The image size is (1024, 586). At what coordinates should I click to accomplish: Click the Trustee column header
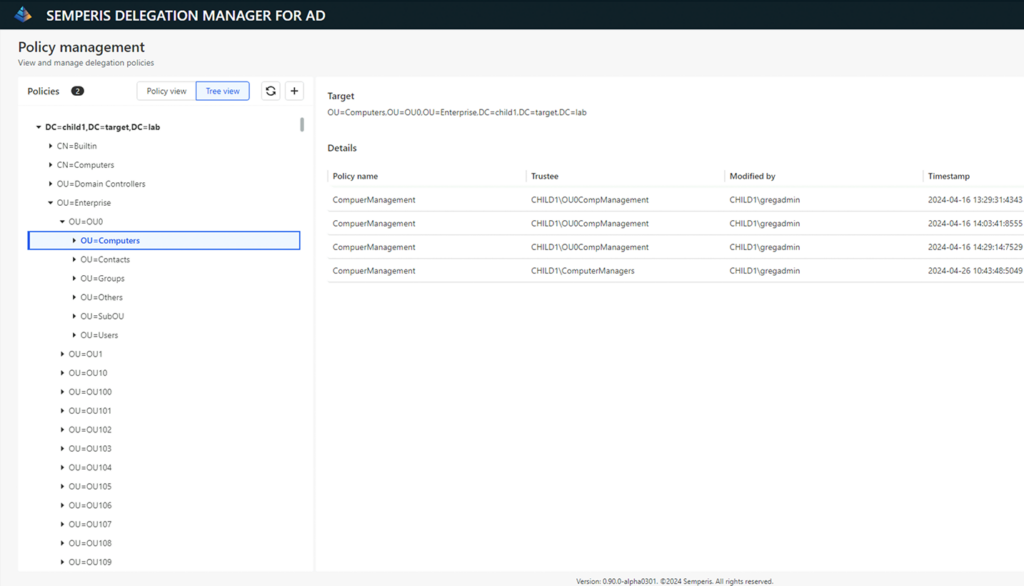[x=545, y=176]
